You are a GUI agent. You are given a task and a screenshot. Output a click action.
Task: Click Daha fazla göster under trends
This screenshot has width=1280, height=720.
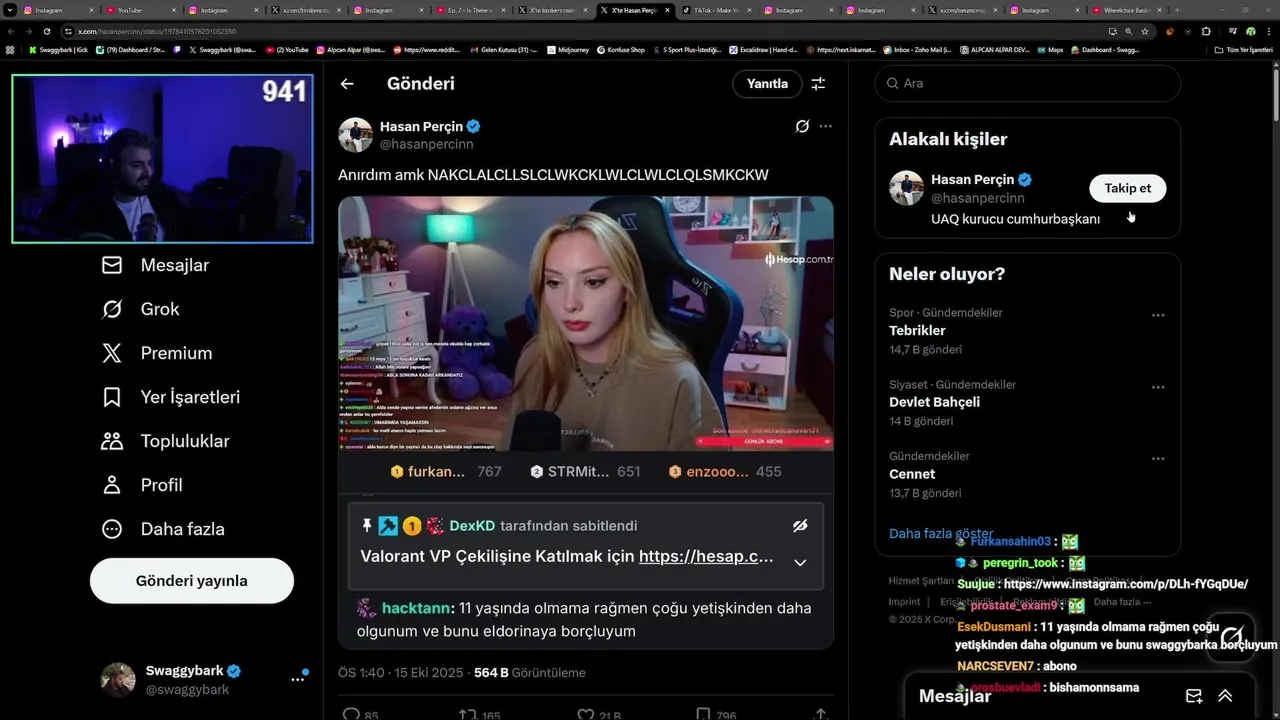pyautogui.click(x=941, y=533)
